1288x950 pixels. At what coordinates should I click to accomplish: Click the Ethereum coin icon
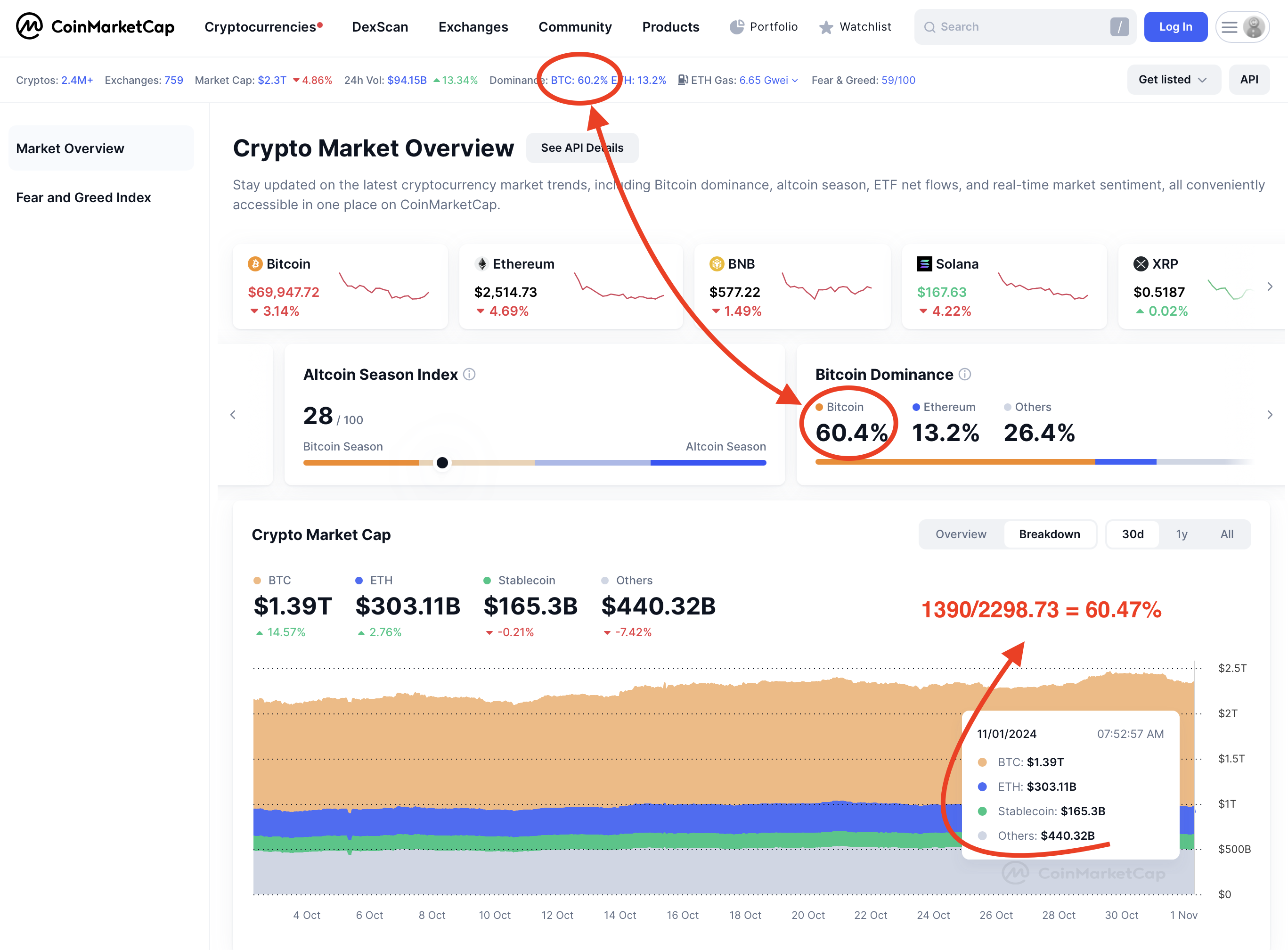pos(481,264)
